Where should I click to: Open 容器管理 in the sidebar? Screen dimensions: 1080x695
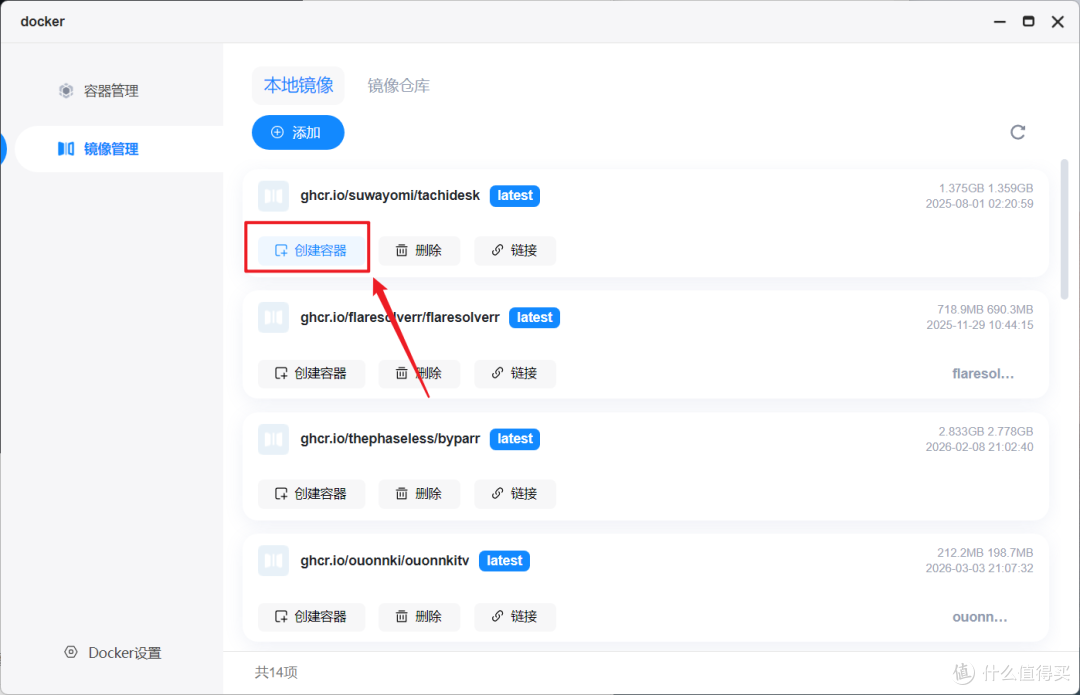111,91
